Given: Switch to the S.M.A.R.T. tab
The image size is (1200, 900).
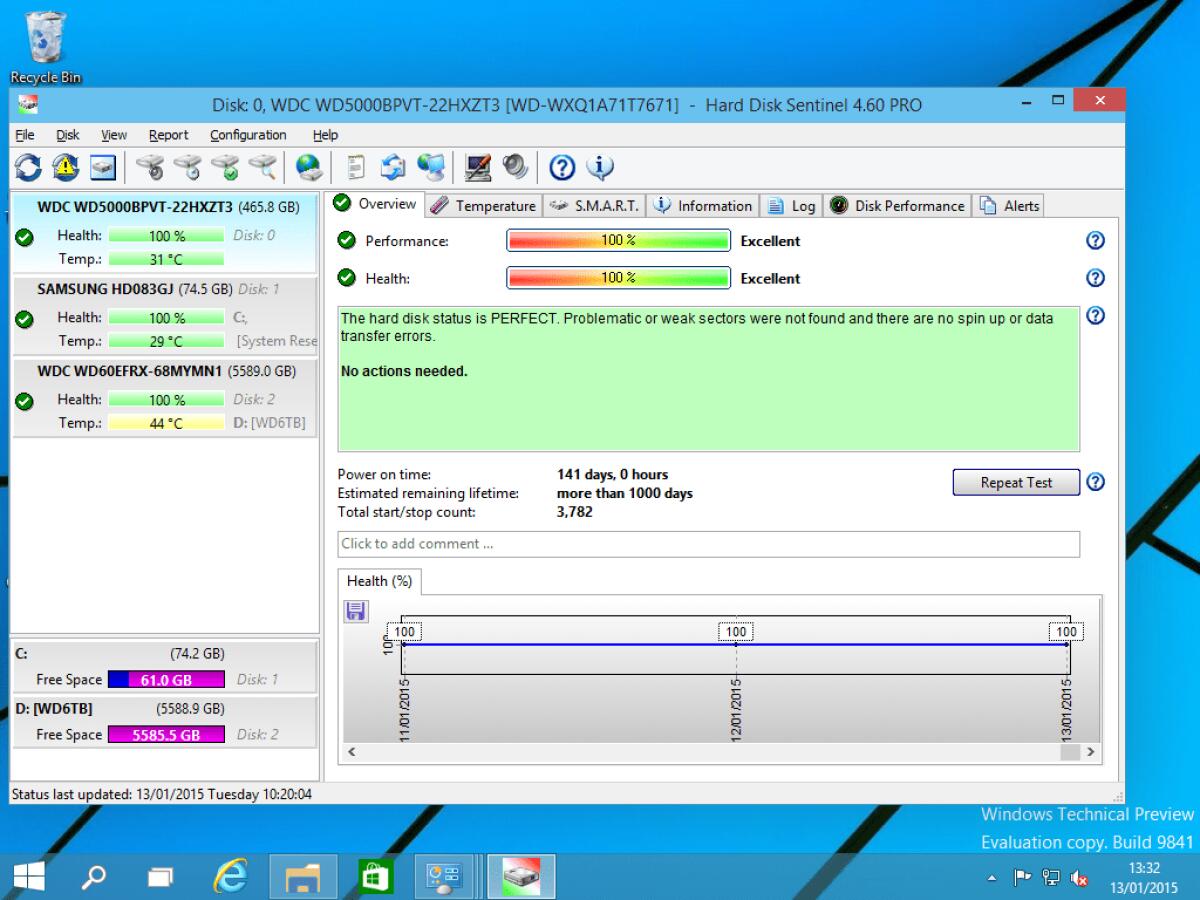Looking at the screenshot, I should coord(601,205).
